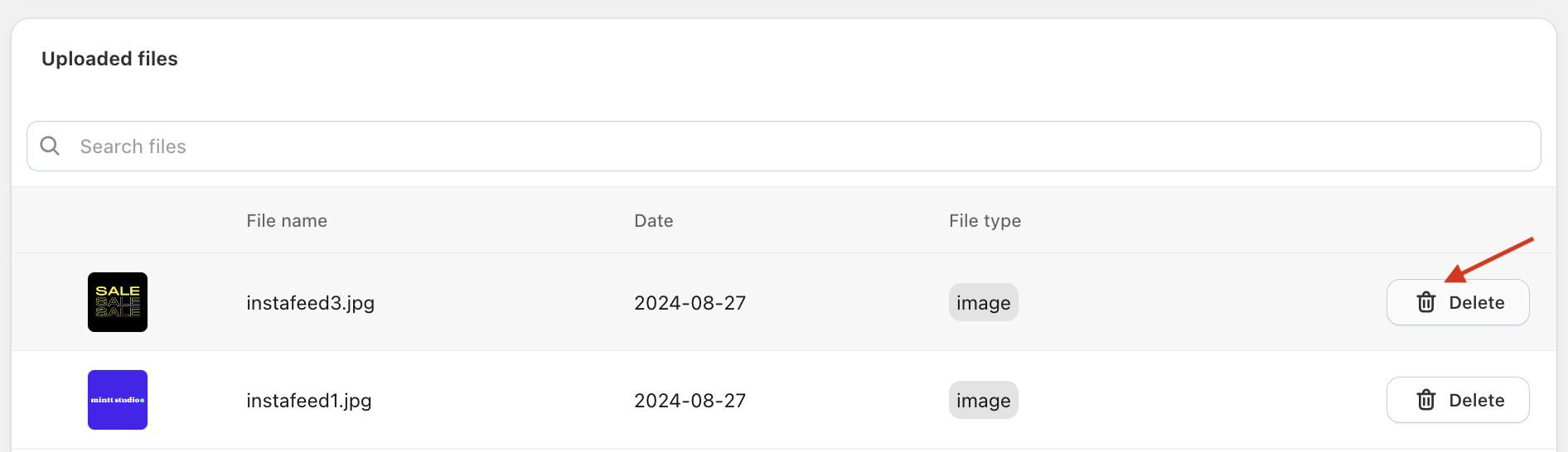
Task: Click the Uploaded files heading
Action: [109, 59]
